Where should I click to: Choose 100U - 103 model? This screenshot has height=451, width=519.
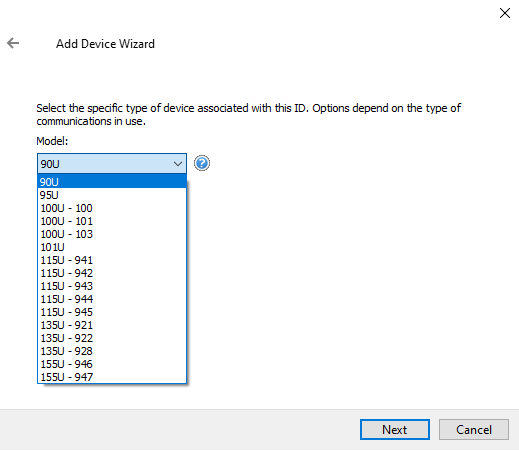point(112,234)
